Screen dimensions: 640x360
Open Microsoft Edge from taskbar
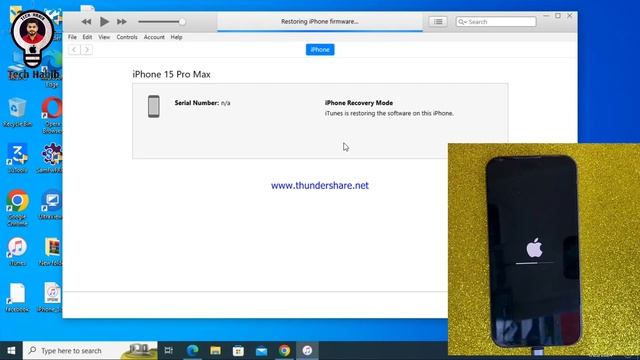[x=192, y=351]
